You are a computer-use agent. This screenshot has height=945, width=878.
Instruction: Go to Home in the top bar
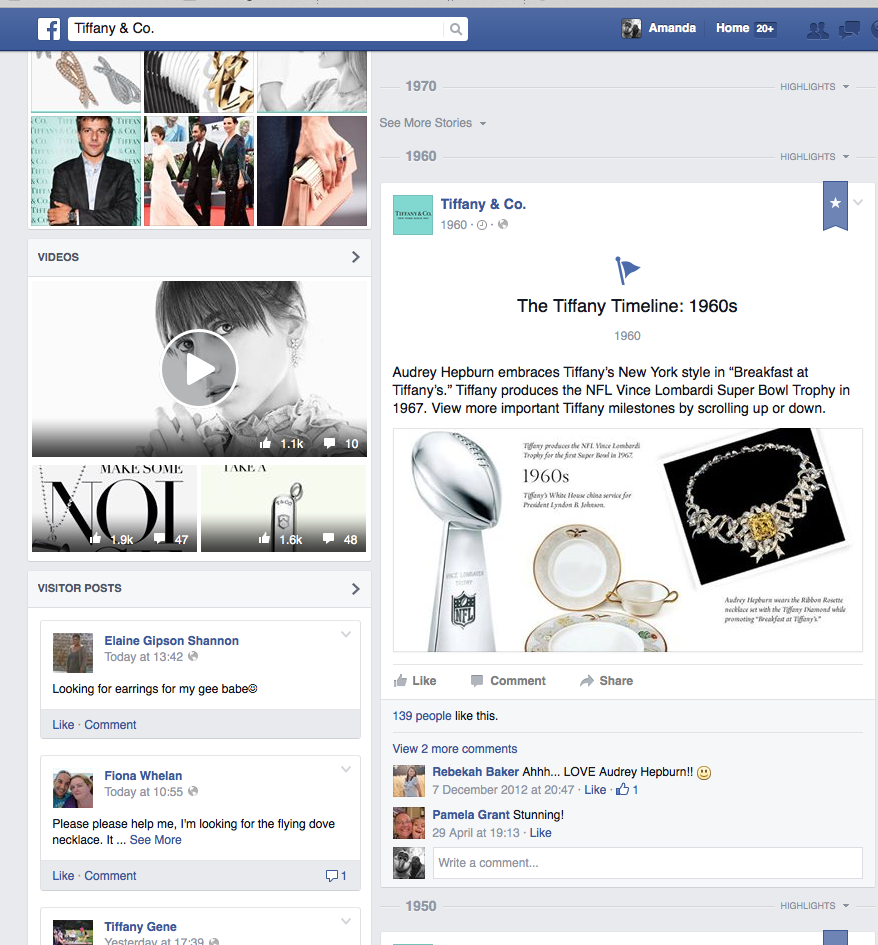732,28
